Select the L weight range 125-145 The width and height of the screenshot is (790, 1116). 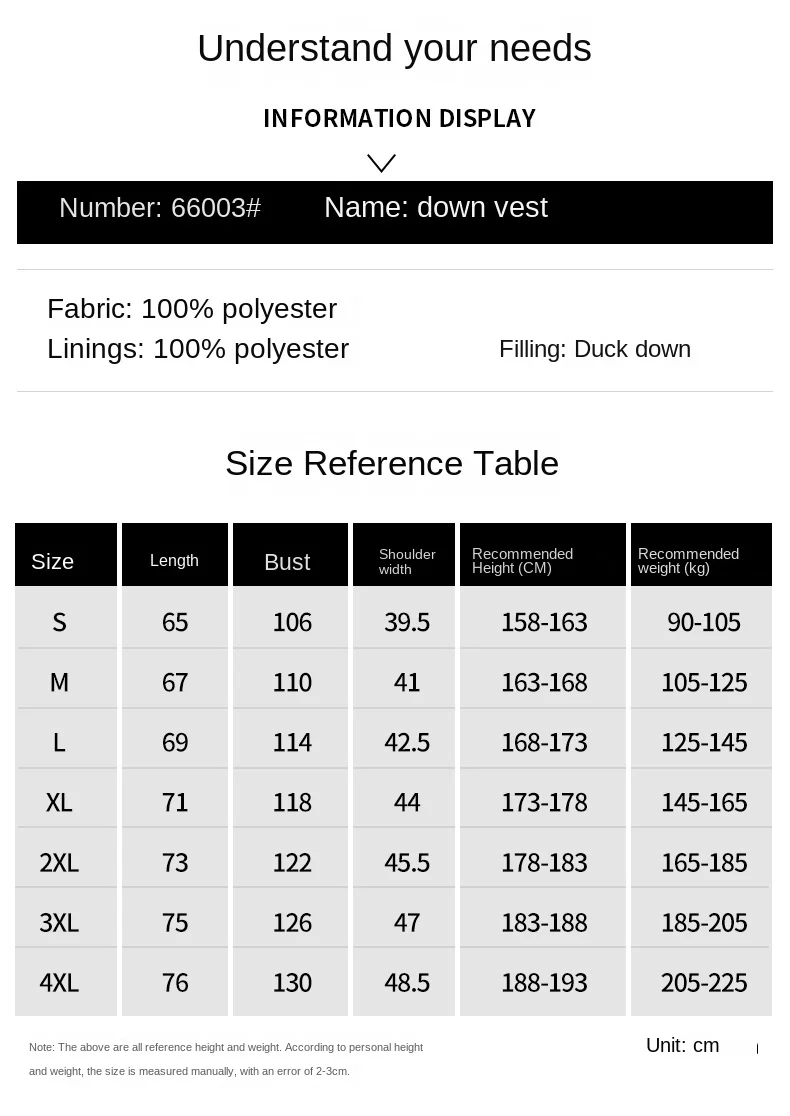[x=704, y=742]
